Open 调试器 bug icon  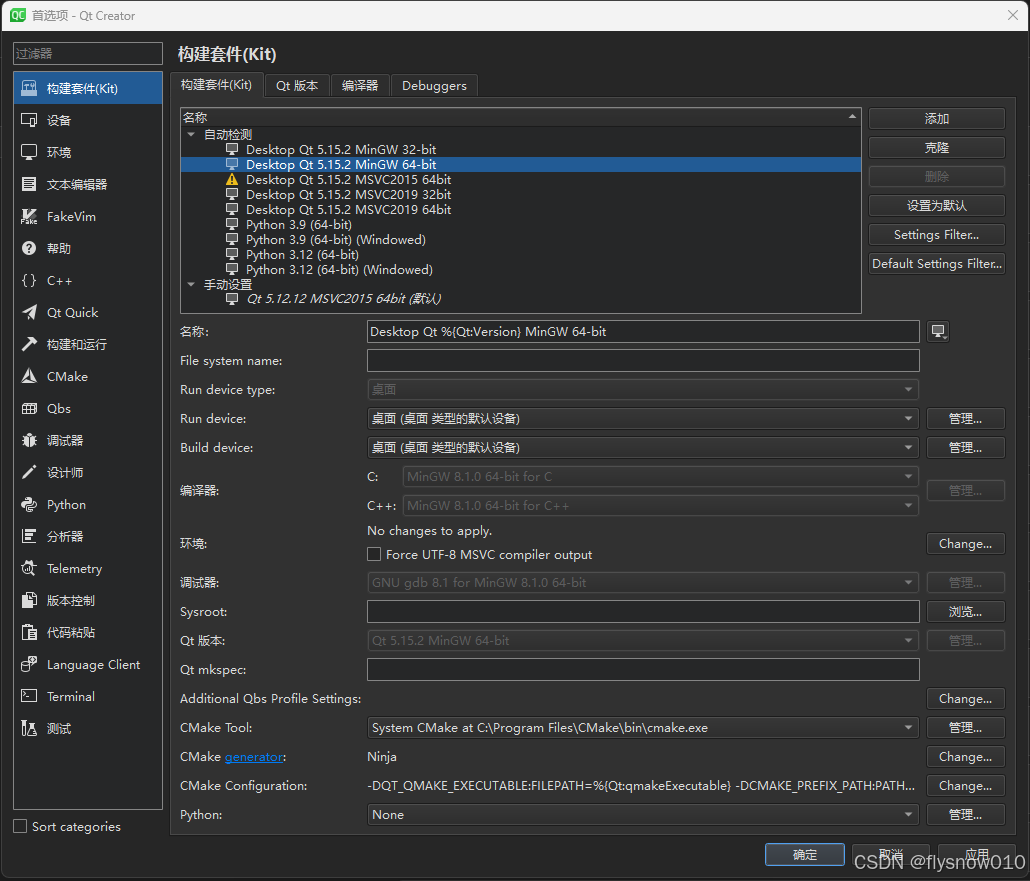tap(29, 441)
